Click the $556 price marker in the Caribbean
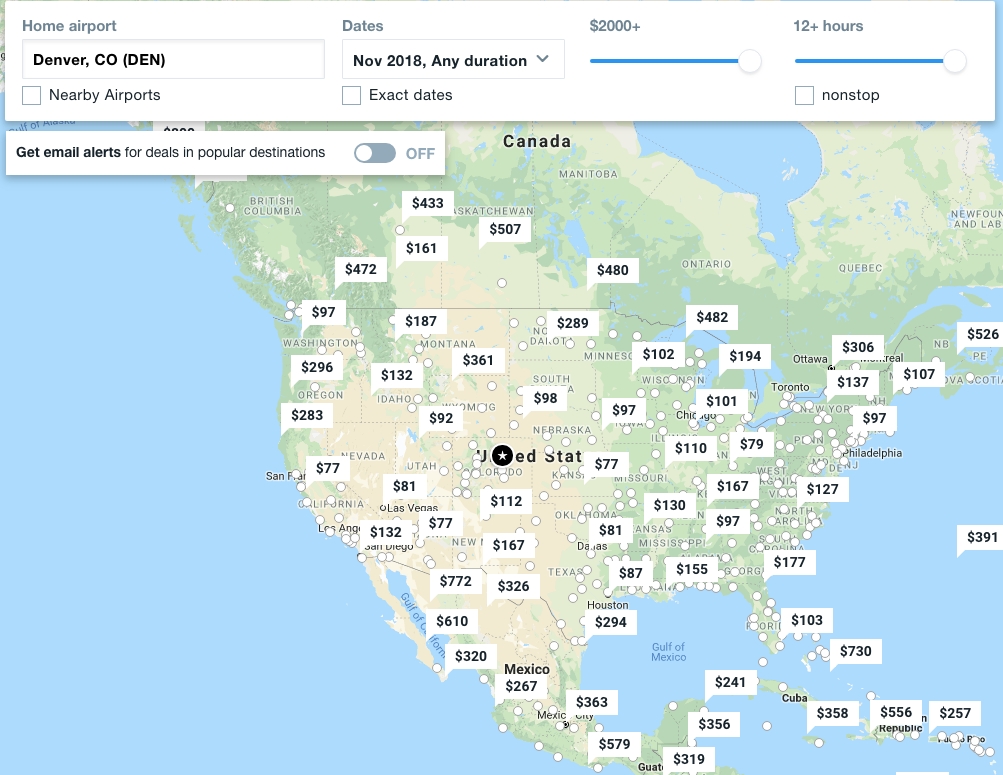Image resolution: width=1003 pixels, height=775 pixels. click(x=895, y=713)
